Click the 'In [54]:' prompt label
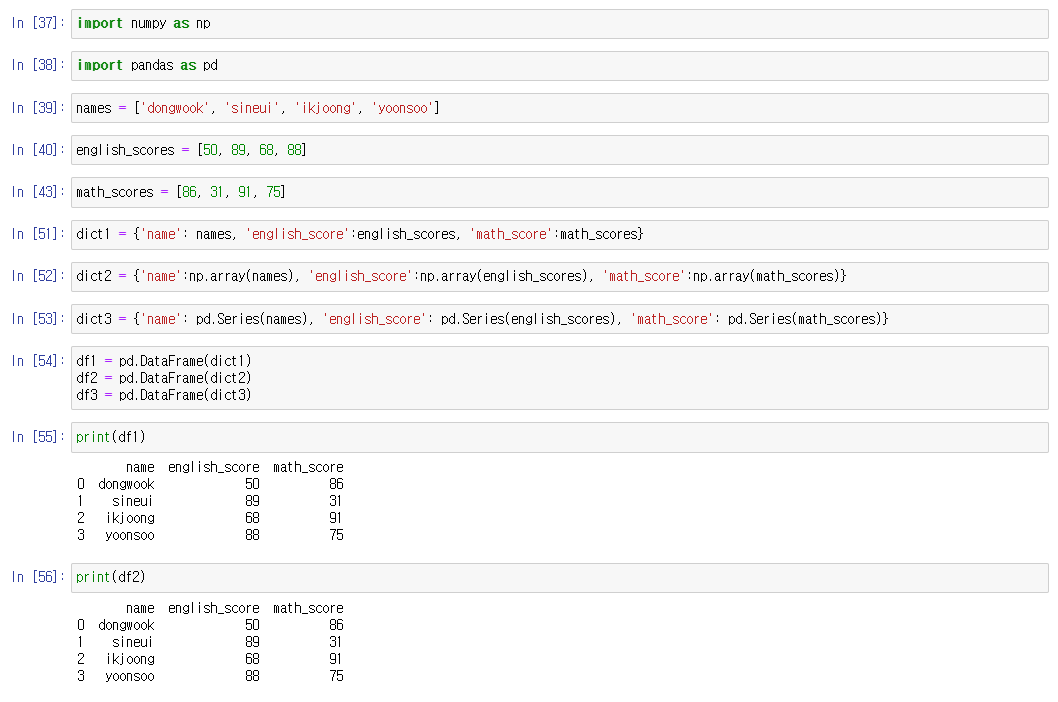Image resolution: width=1058 pixels, height=702 pixels. [x=38, y=360]
